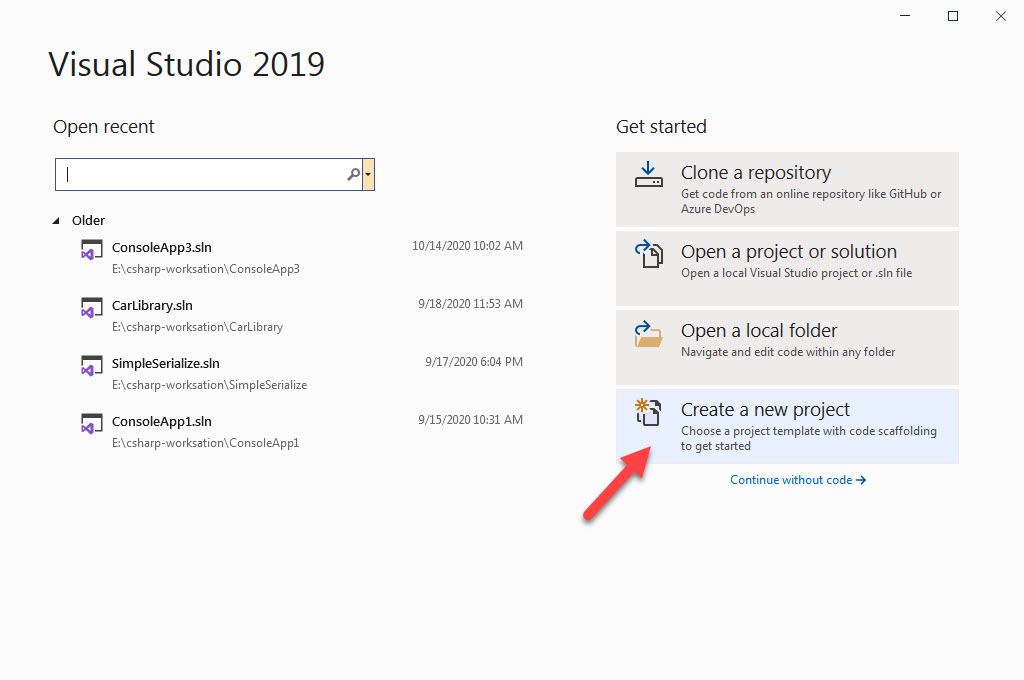Close the Visual Studio start window

coord(1000,16)
